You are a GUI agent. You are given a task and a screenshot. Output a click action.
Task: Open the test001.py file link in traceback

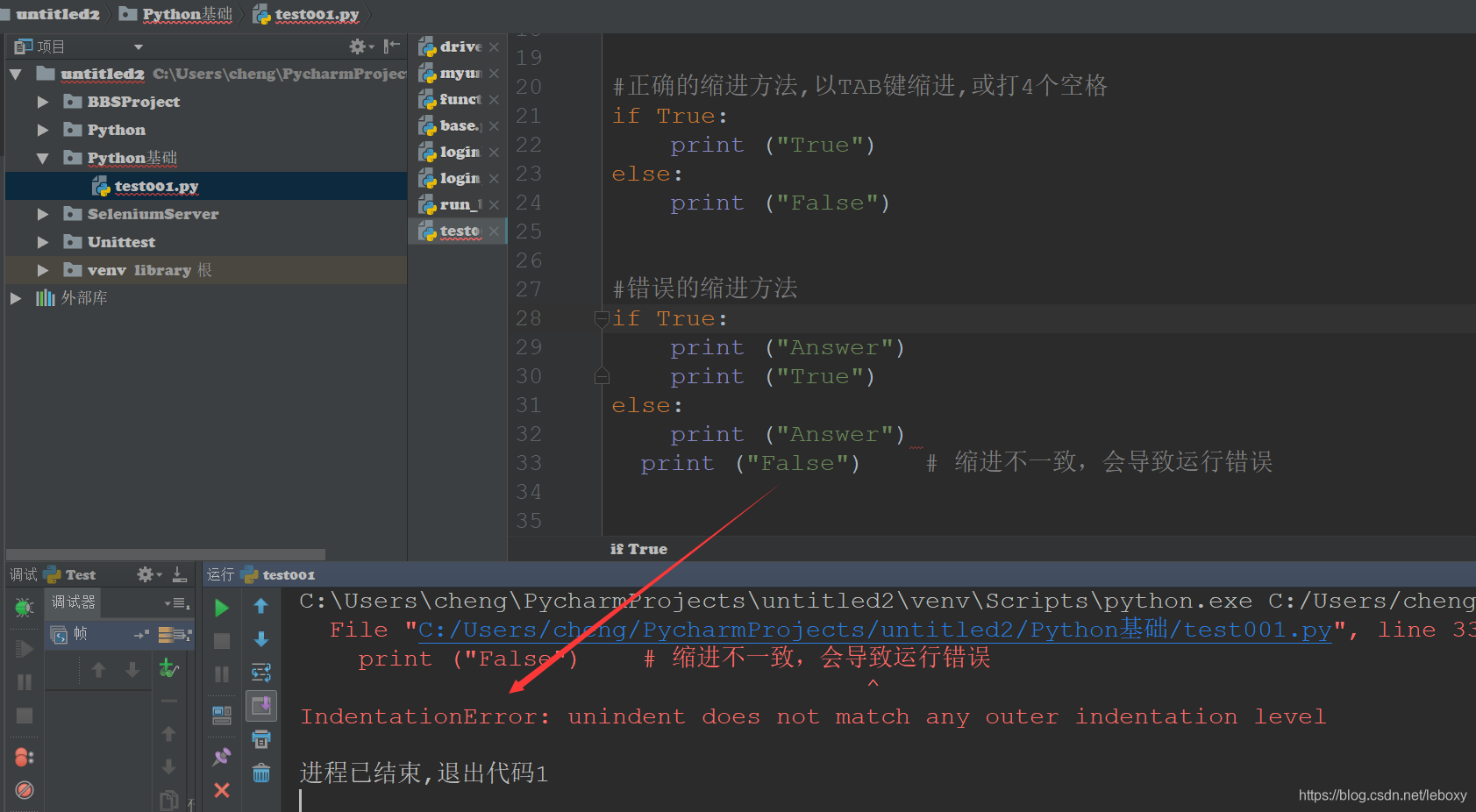(x=874, y=630)
